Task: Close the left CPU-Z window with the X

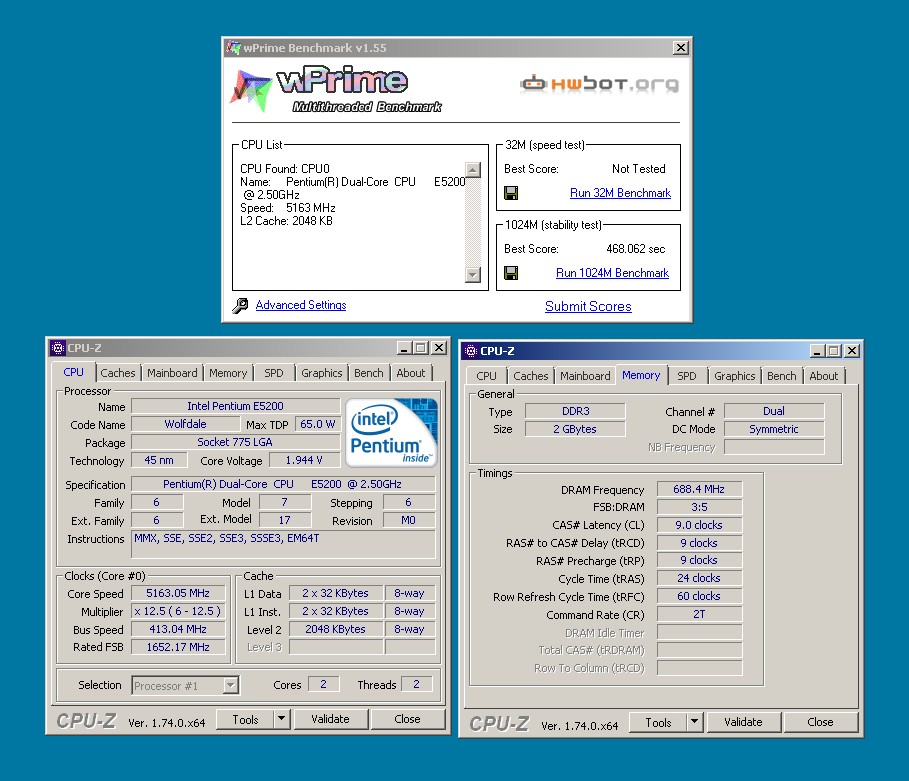Action: point(439,348)
